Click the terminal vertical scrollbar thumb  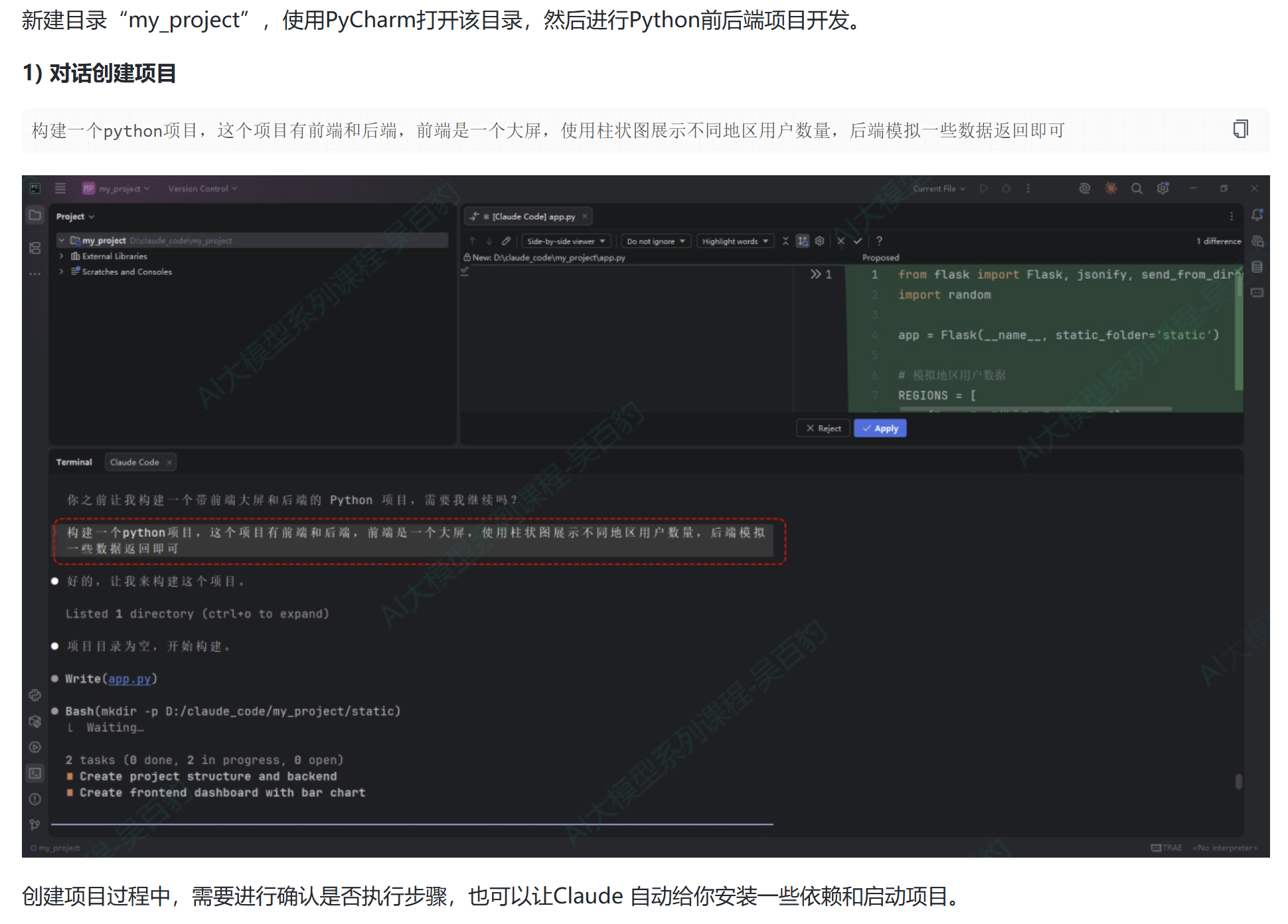[1238, 781]
